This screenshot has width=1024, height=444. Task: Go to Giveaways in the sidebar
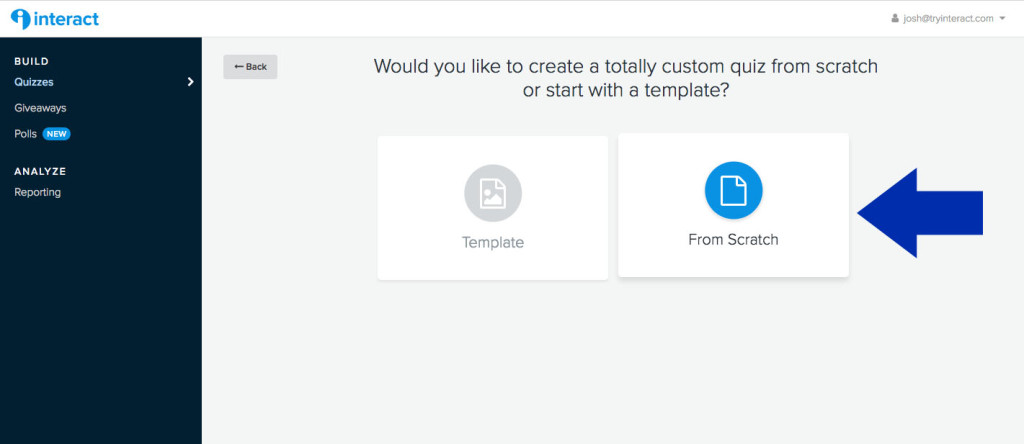pyautogui.click(x=40, y=108)
